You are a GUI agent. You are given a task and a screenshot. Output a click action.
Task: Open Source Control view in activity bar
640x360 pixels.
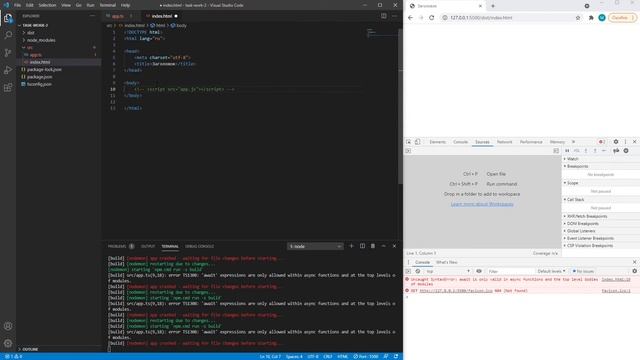point(8,53)
